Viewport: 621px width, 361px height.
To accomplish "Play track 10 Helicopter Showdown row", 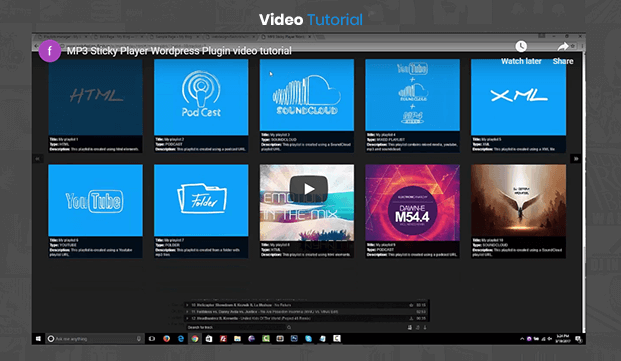I will 307,305.
